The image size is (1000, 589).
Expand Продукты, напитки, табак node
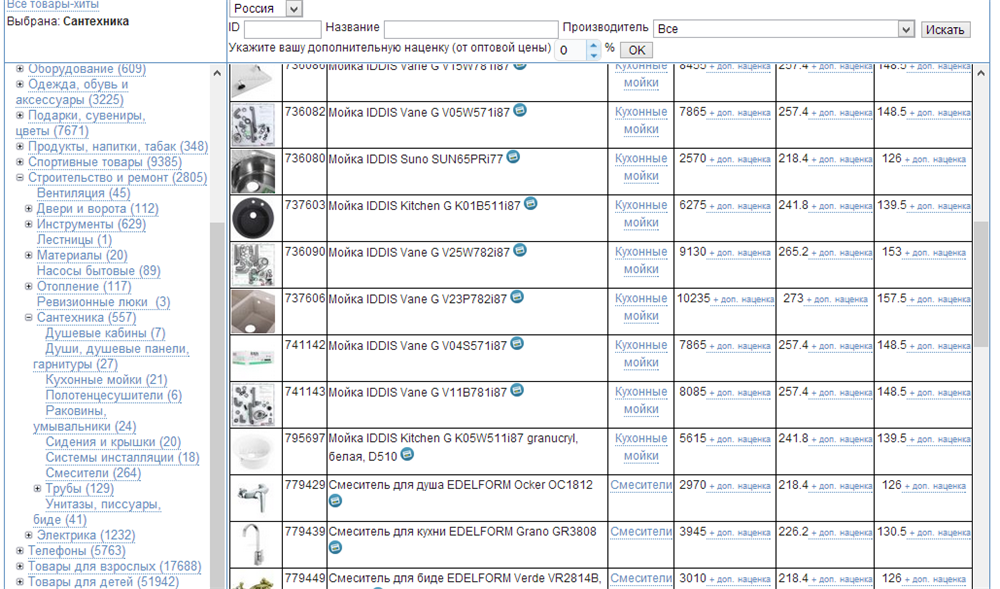20,147
